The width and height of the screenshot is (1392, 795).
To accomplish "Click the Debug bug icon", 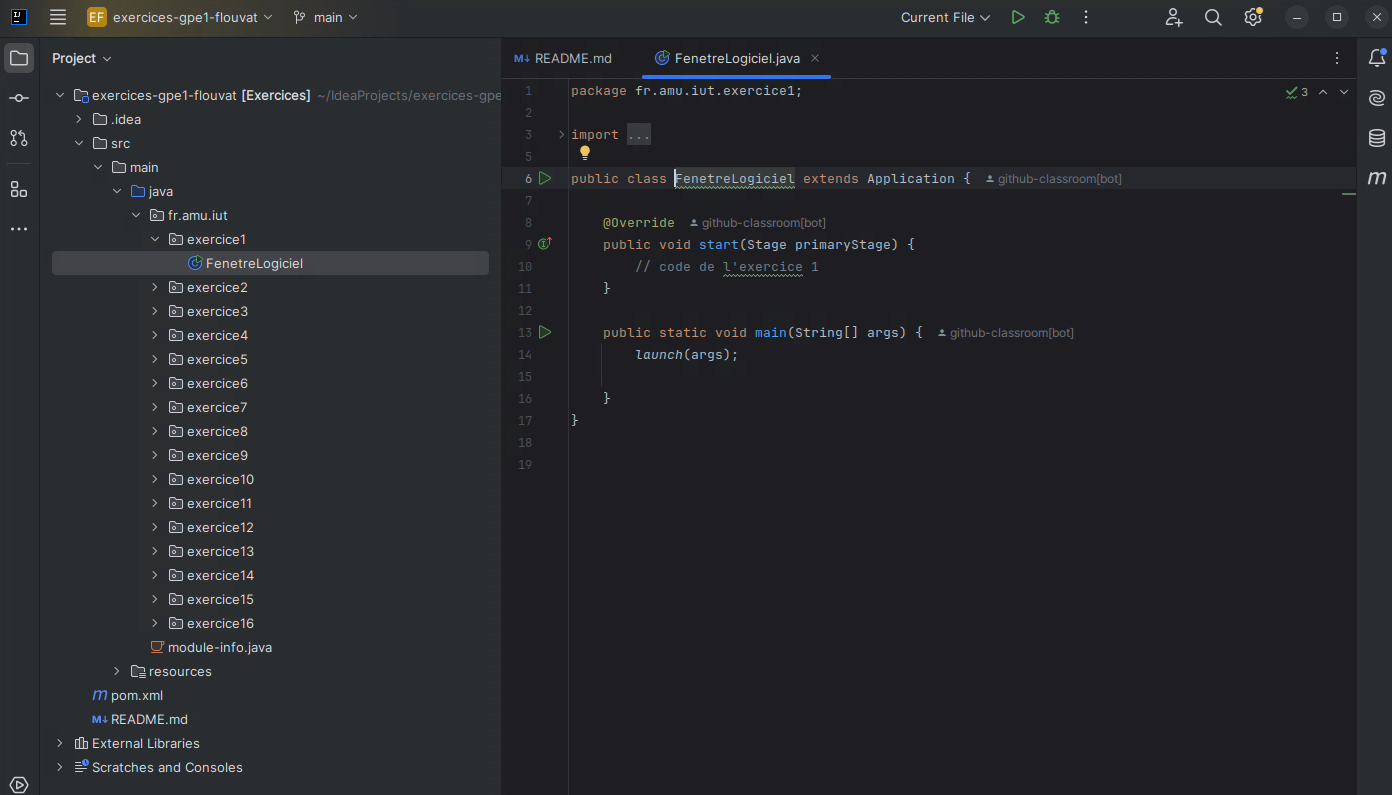I will tap(1052, 17).
